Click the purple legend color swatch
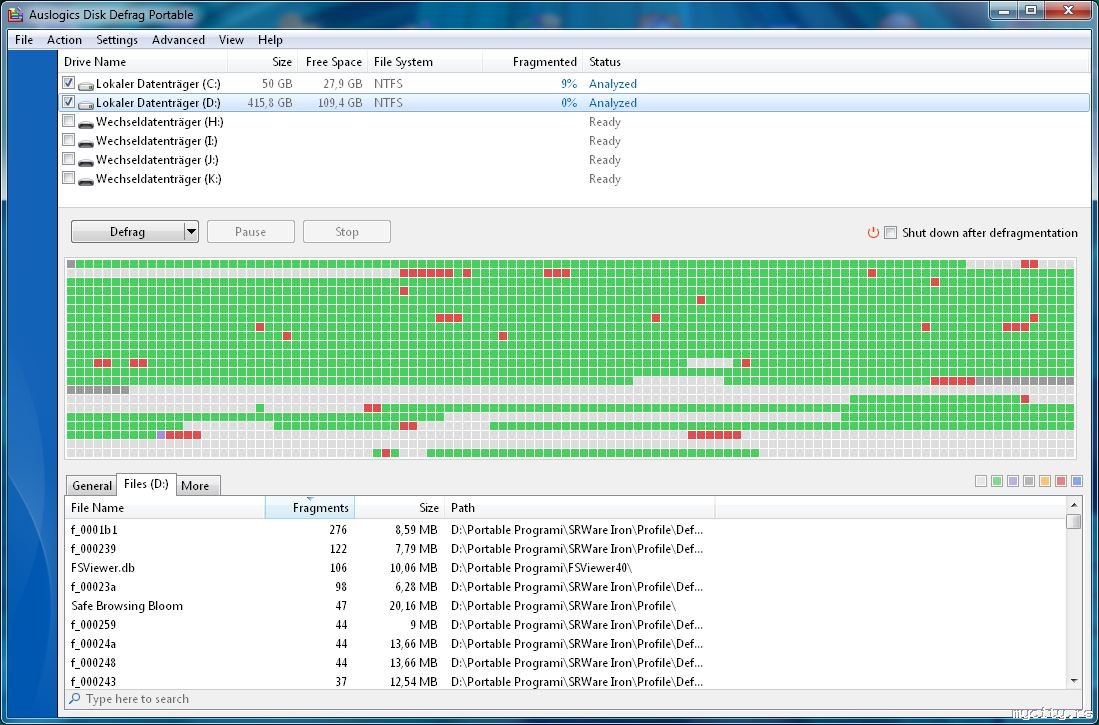Screen dimensions: 1099x725 click(1013, 481)
